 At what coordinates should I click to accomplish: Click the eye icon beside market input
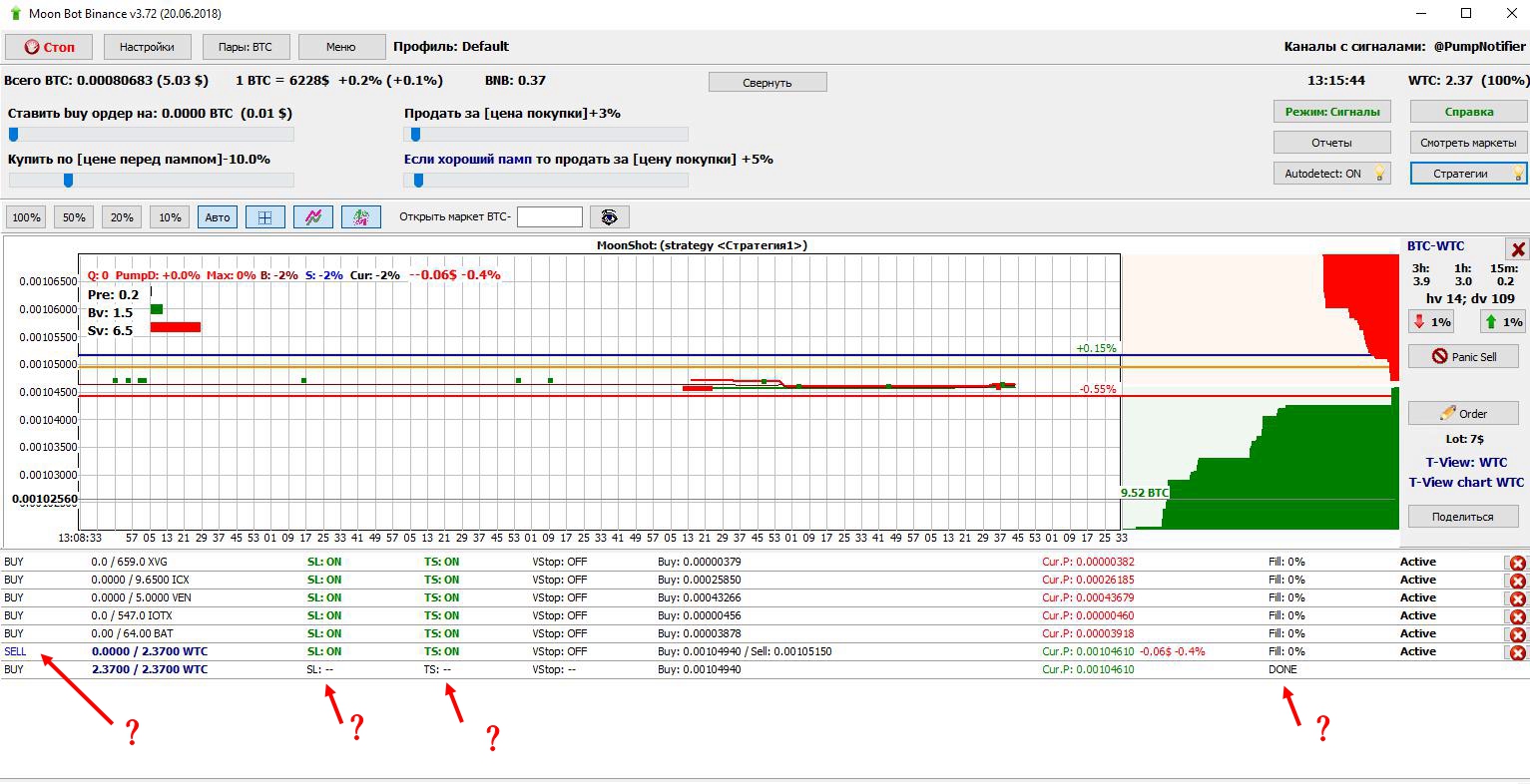(610, 217)
